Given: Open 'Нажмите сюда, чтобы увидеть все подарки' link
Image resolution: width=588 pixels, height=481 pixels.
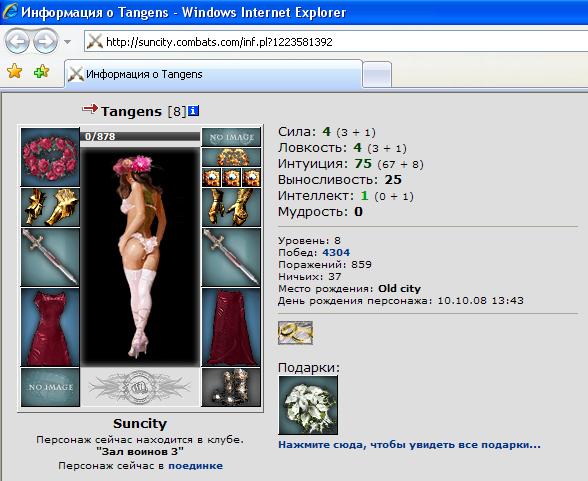Looking at the screenshot, I should point(409,445).
